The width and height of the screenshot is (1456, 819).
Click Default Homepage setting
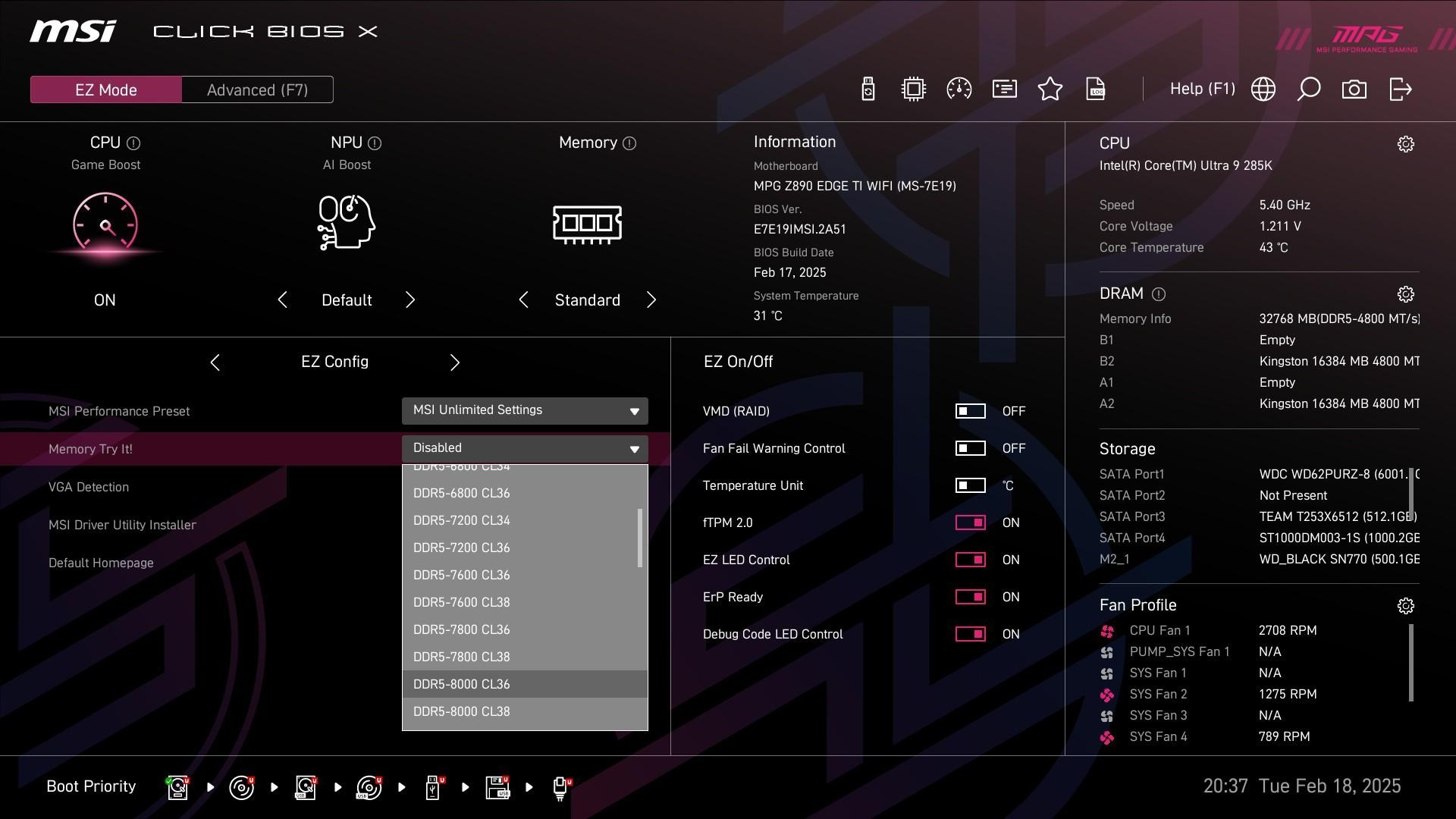[x=101, y=563]
